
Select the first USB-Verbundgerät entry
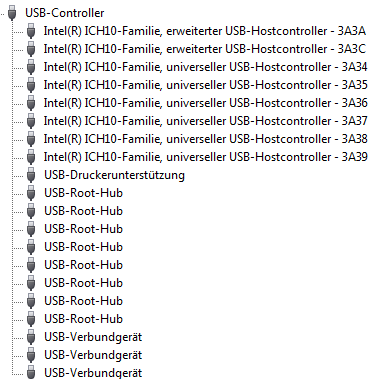tap(93, 337)
